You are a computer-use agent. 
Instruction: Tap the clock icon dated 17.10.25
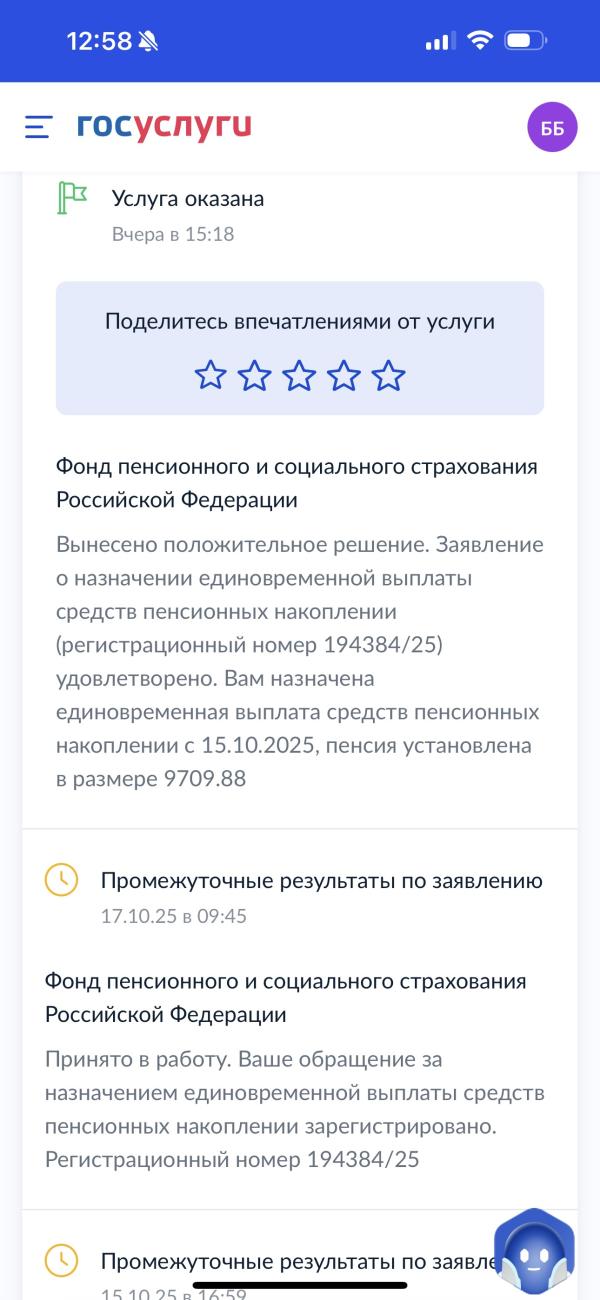tap(61, 880)
